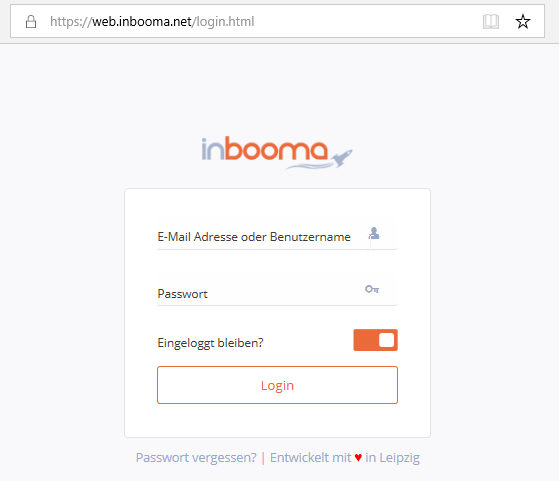Click the https:// prefix in address bar
The height and width of the screenshot is (481, 559).
[x=71, y=22]
